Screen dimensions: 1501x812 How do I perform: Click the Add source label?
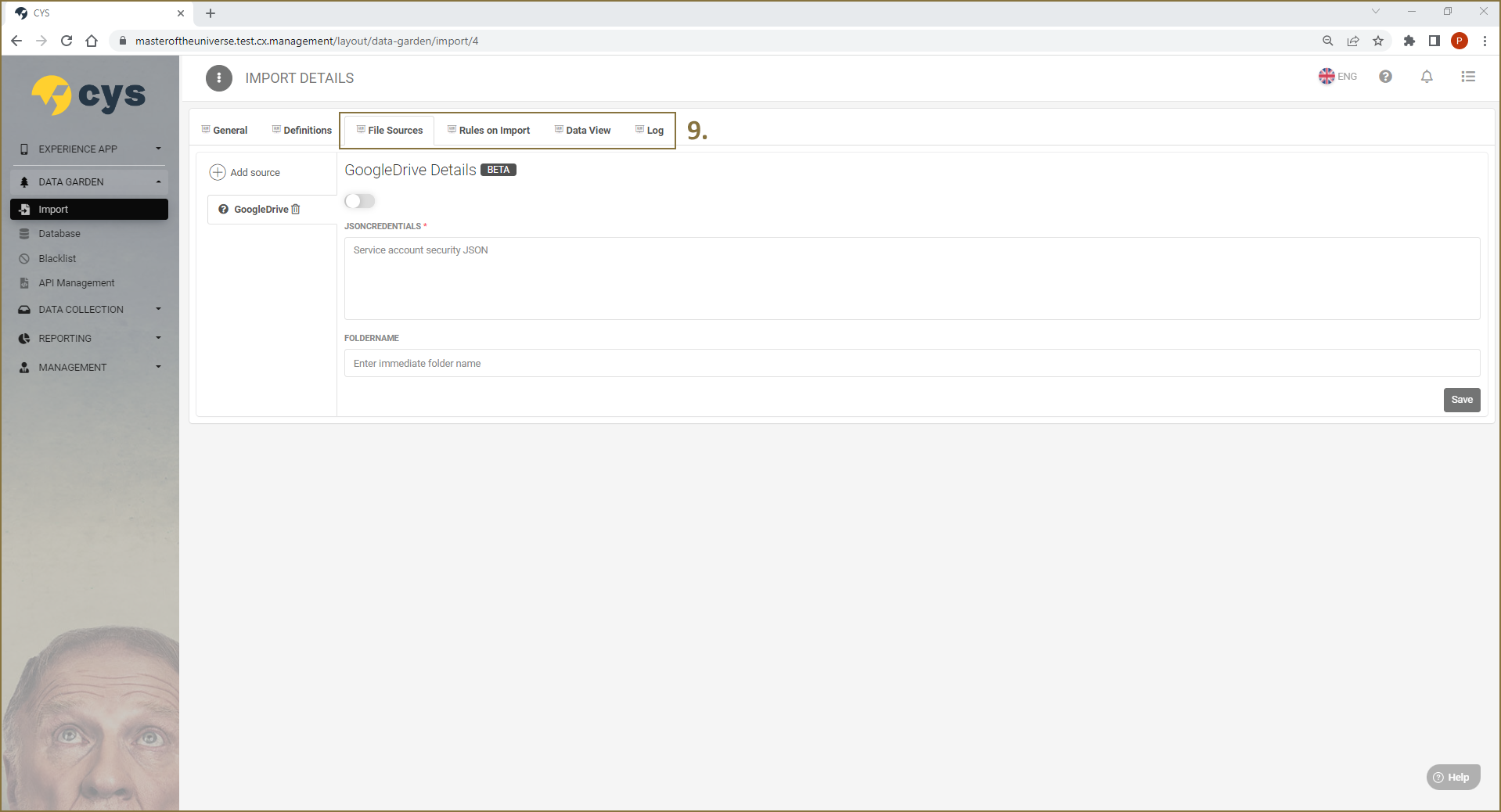point(255,172)
